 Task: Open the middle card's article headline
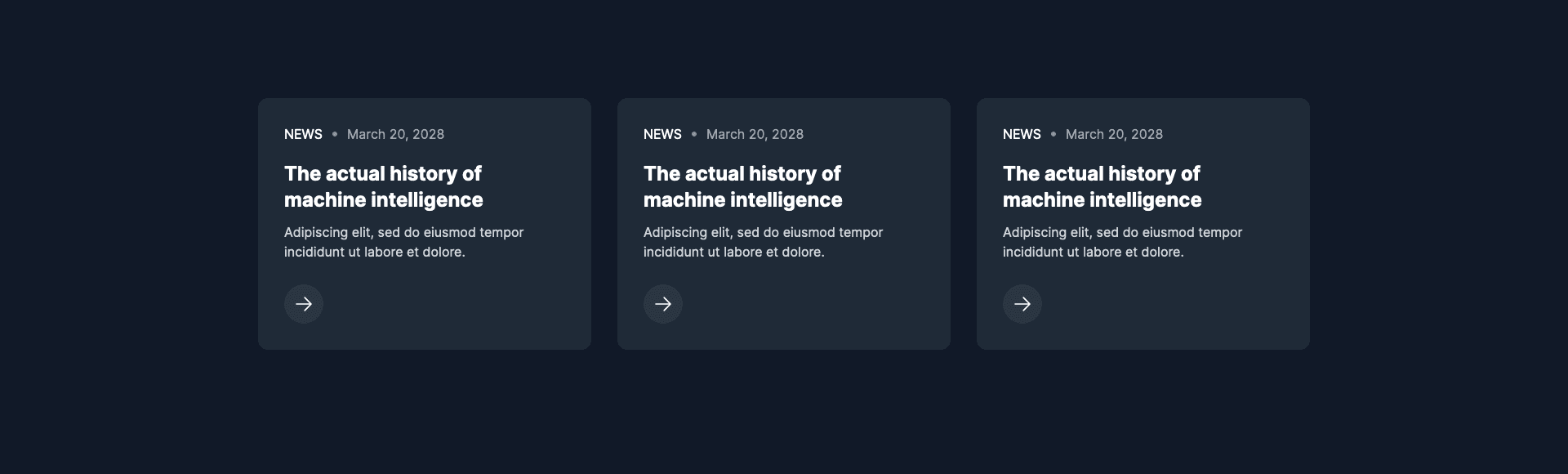tap(742, 186)
